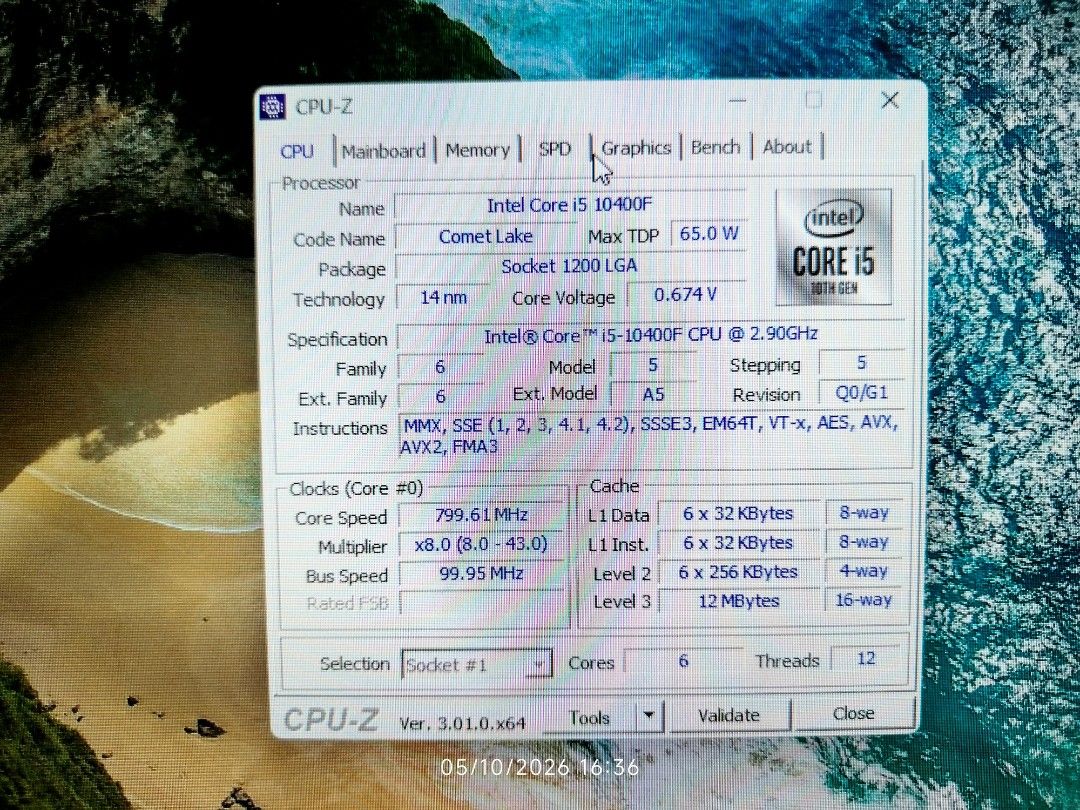Switch to the Mainboard tab

click(384, 151)
